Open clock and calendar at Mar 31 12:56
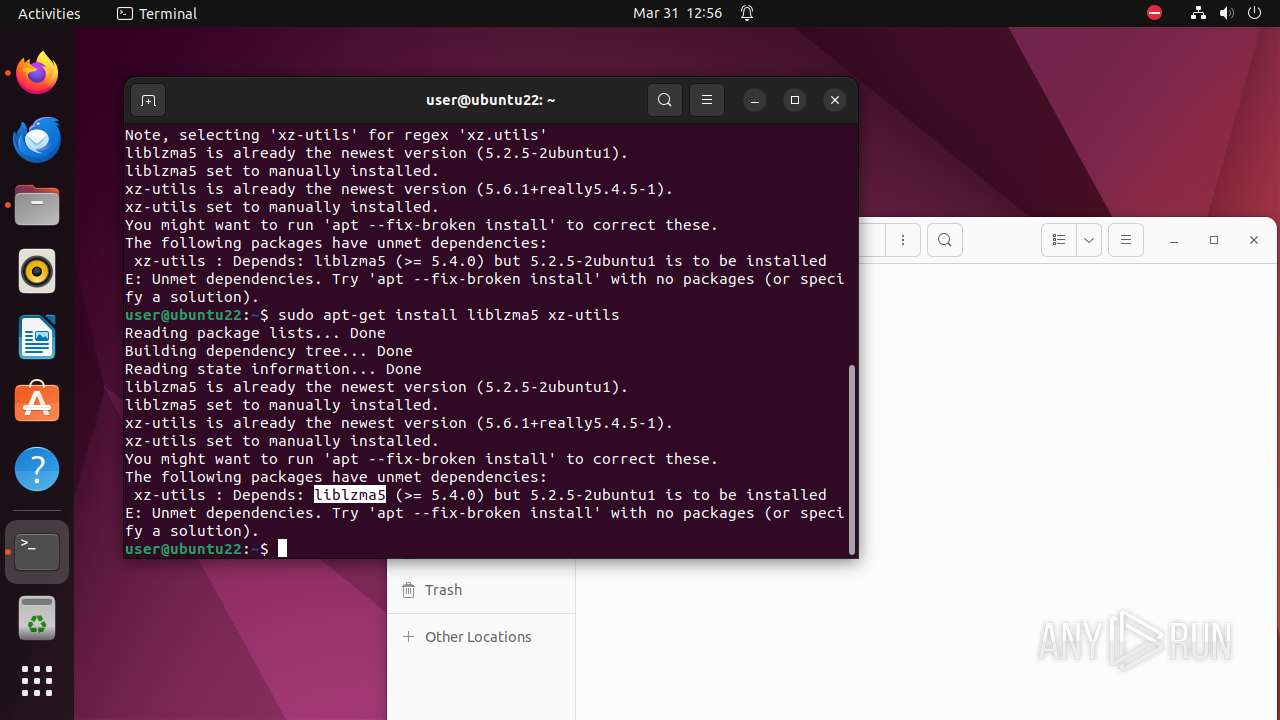Screen dimensions: 1280x720 coord(677,13)
